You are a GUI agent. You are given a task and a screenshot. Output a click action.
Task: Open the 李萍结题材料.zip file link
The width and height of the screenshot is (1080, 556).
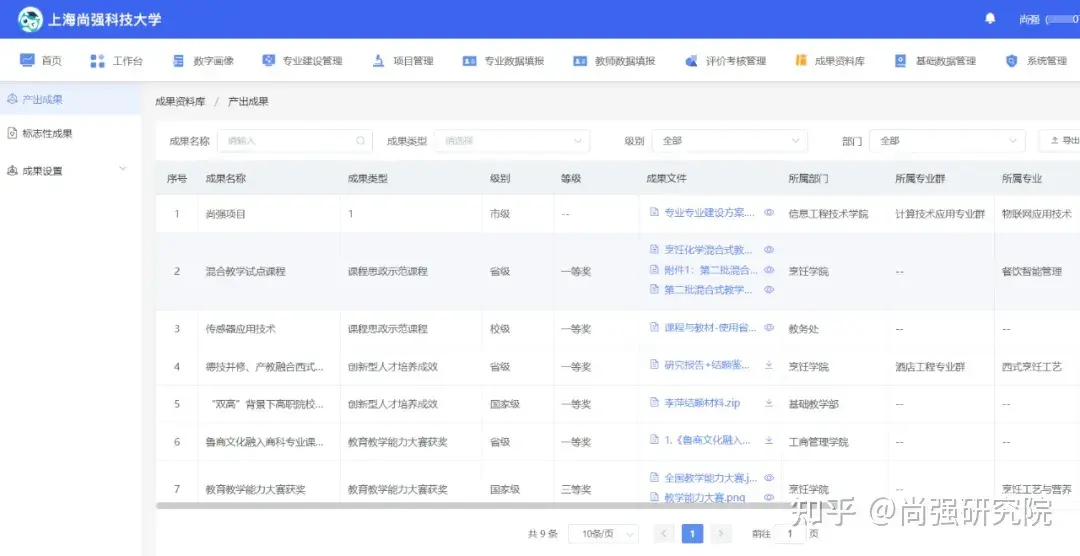tap(702, 403)
